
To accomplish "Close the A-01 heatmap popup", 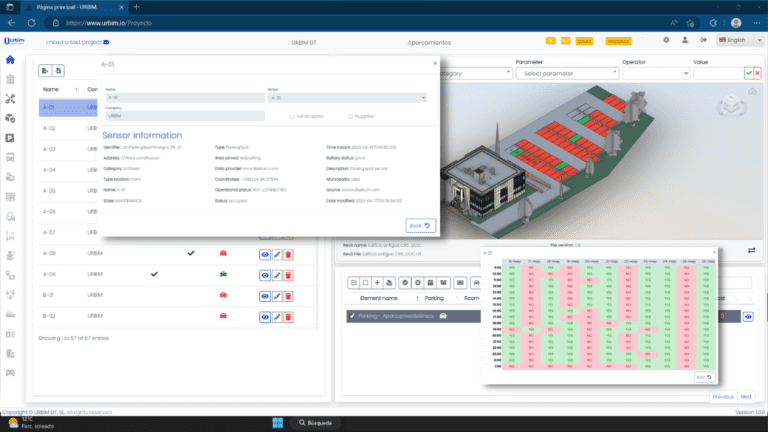I will tap(714, 252).
